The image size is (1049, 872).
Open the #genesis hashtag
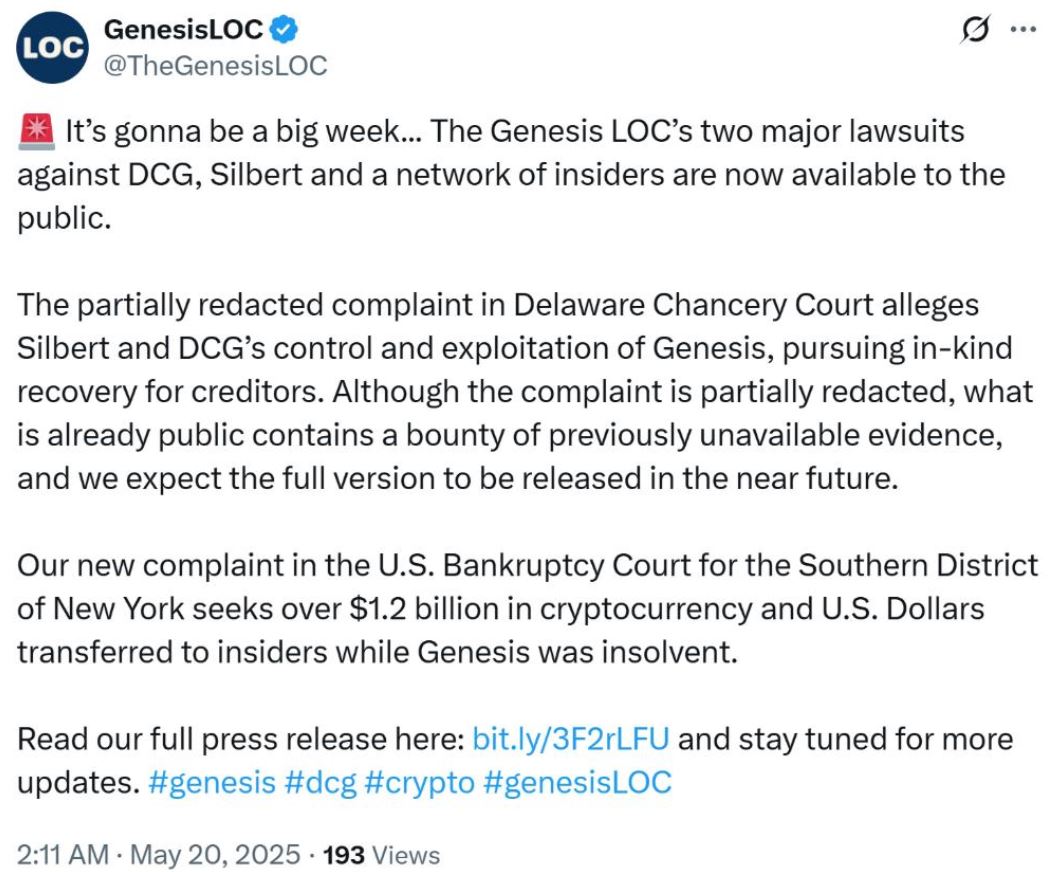211,782
